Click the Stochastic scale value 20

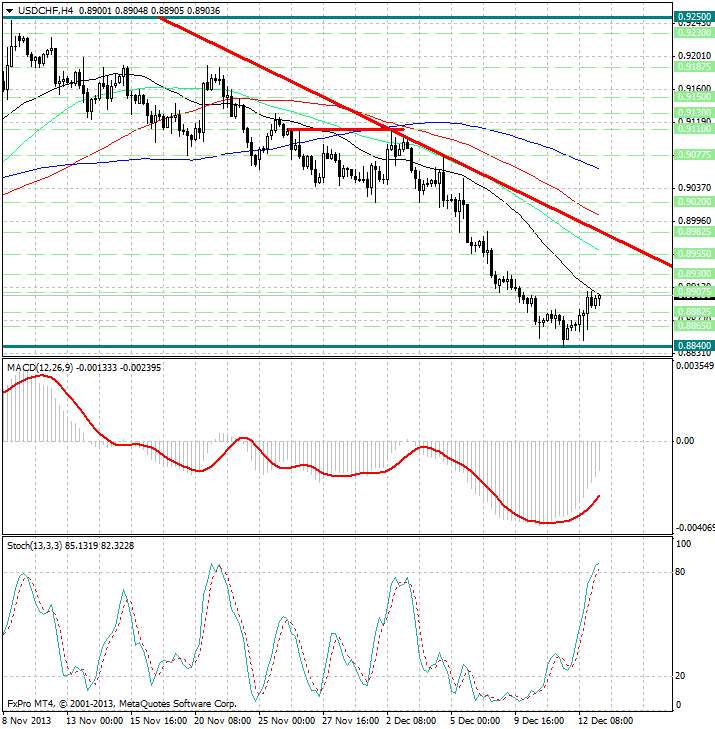(x=680, y=676)
